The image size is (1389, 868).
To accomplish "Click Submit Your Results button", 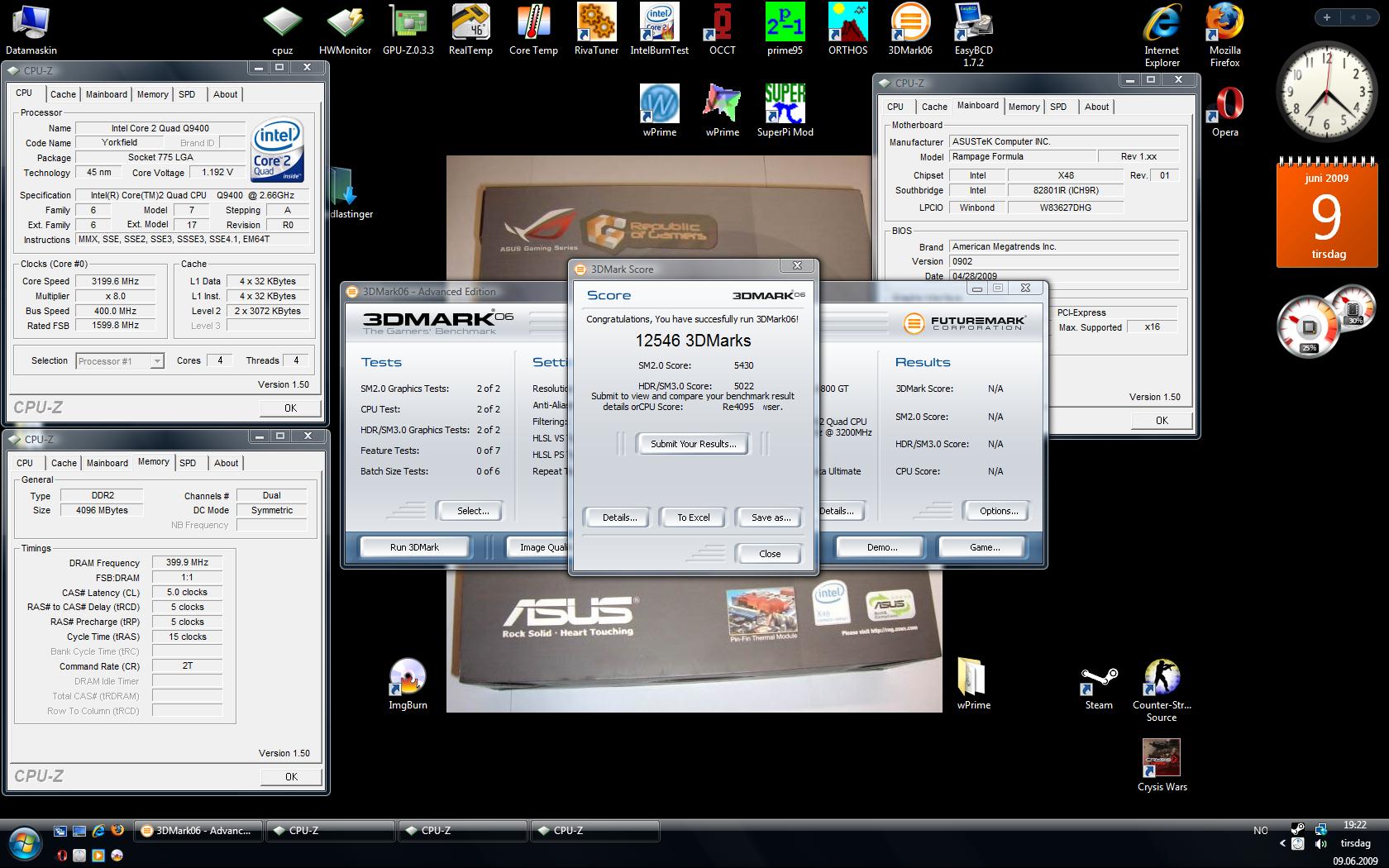I will pyautogui.click(x=693, y=444).
